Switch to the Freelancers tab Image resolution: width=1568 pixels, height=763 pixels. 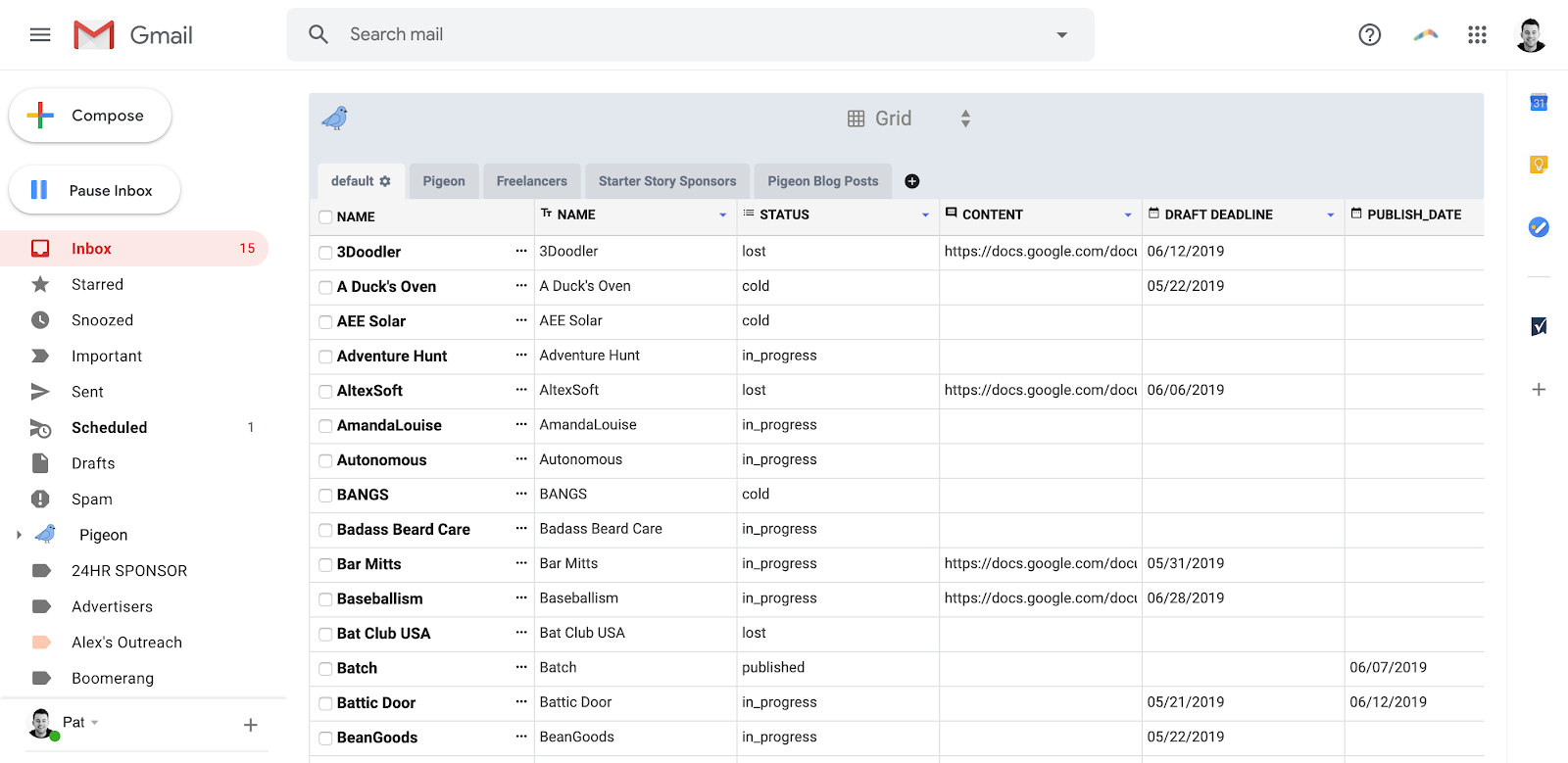tap(532, 181)
